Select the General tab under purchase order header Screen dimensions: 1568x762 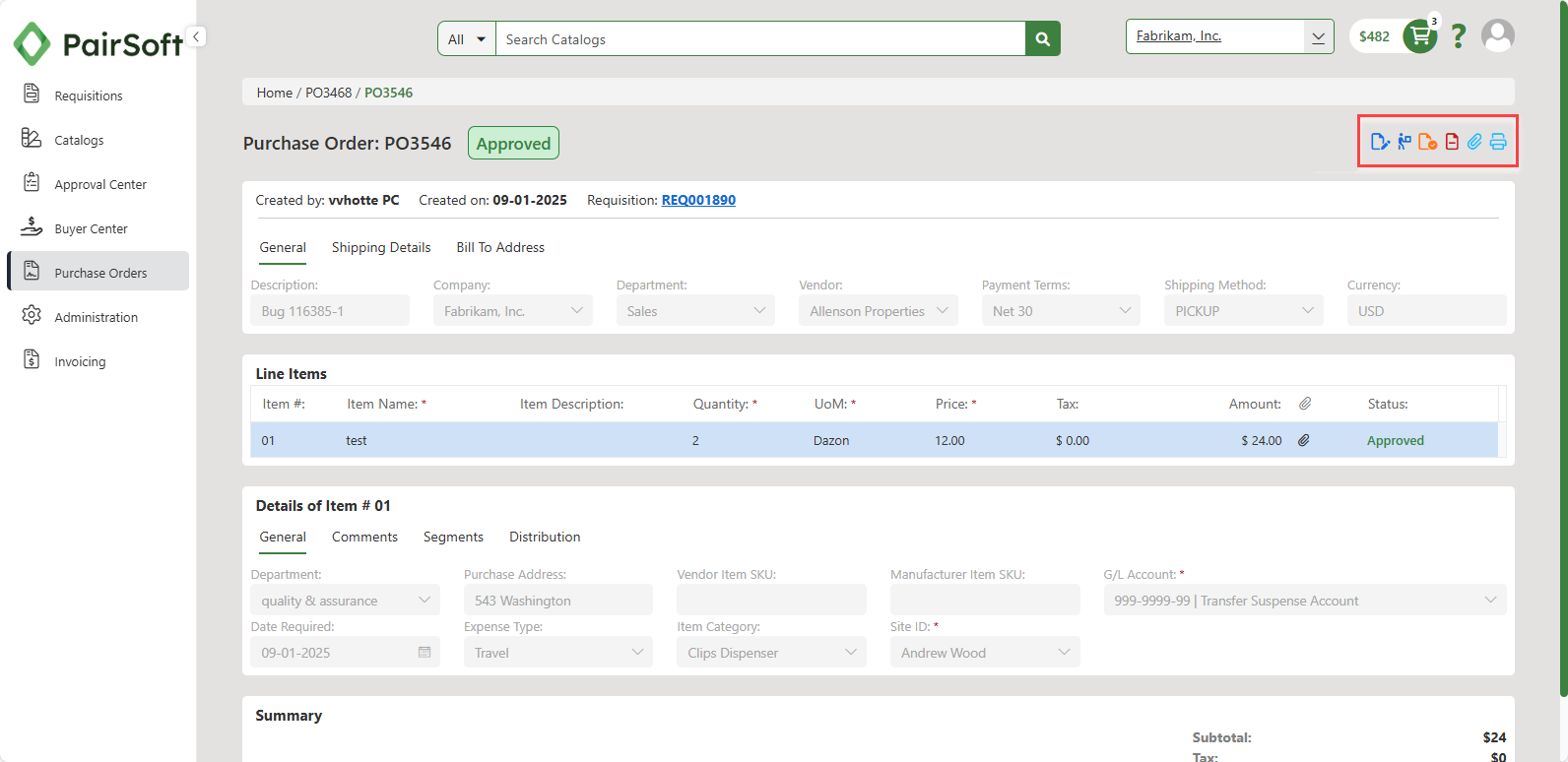283,247
